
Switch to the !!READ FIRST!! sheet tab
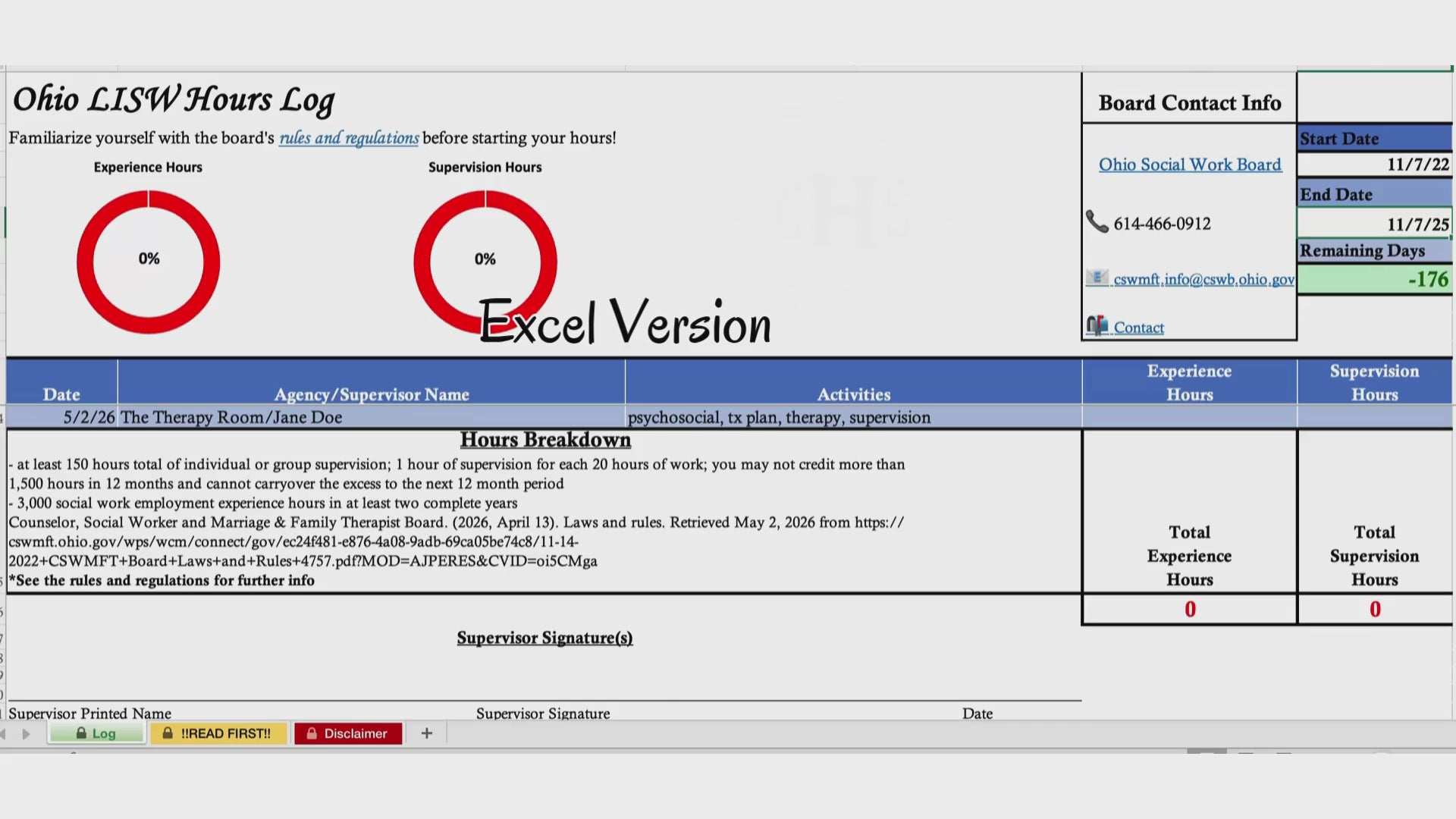tap(218, 733)
